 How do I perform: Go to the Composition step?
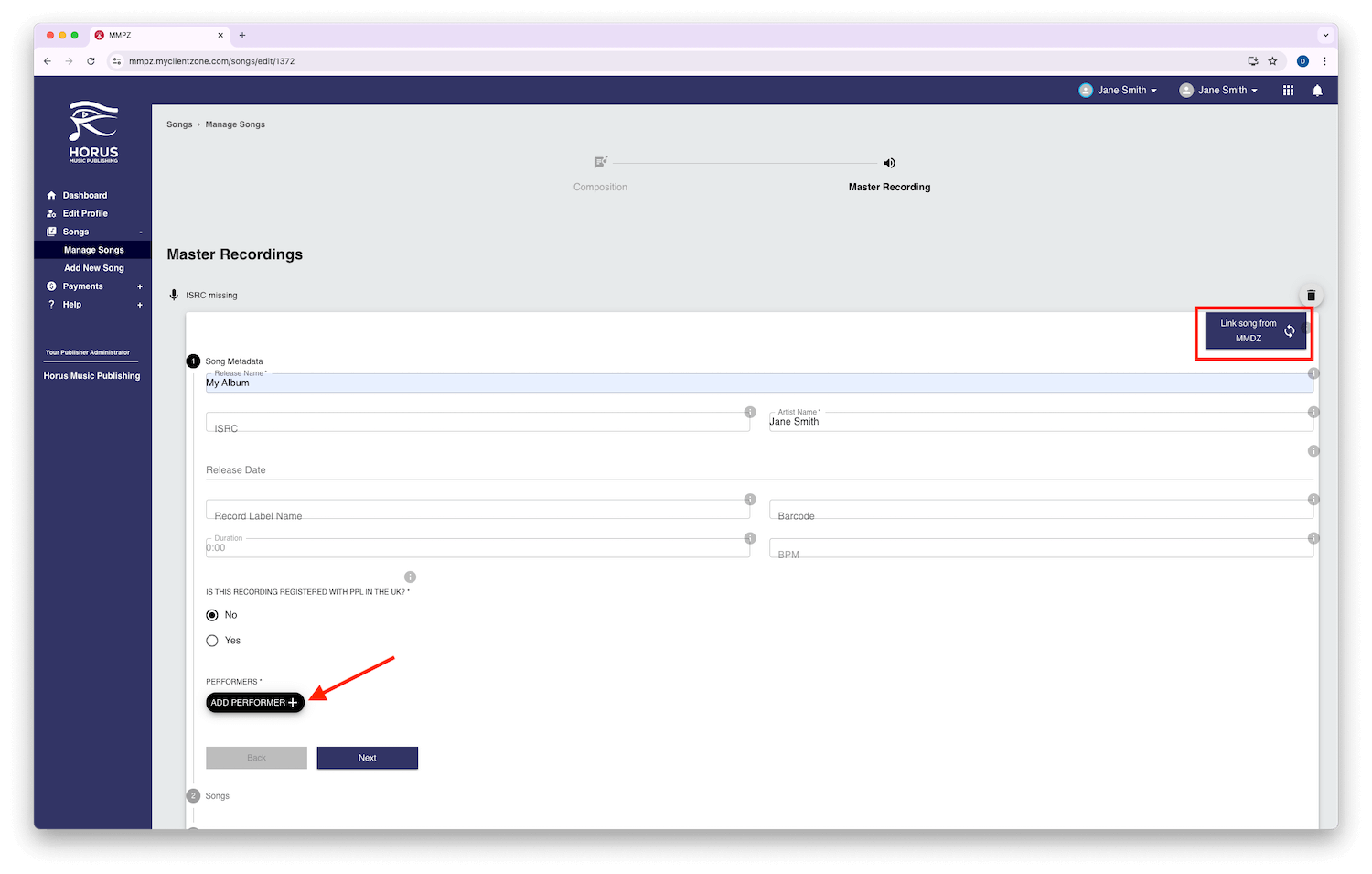(x=600, y=187)
